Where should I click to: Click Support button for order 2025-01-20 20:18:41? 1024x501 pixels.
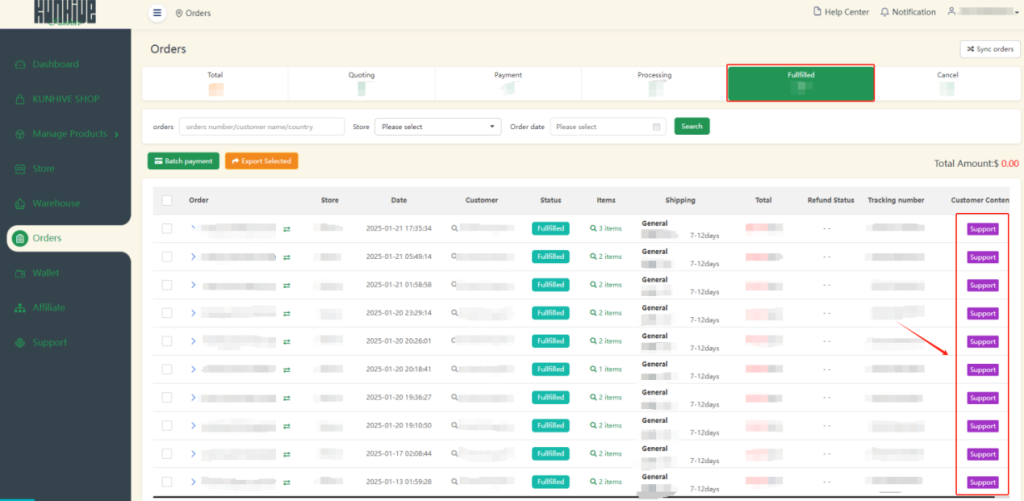[x=983, y=370]
